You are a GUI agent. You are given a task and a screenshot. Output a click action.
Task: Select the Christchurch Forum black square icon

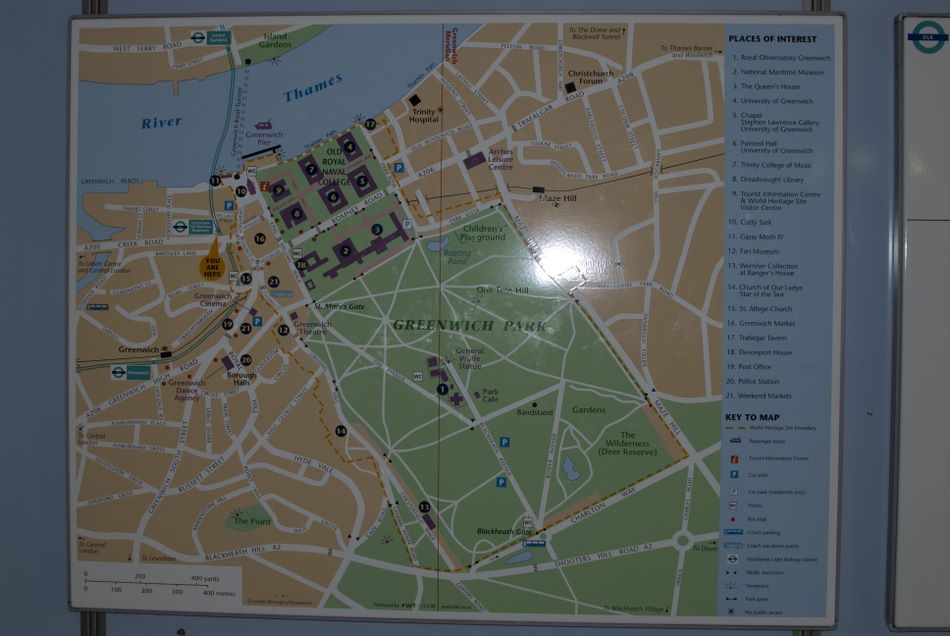click(571, 88)
